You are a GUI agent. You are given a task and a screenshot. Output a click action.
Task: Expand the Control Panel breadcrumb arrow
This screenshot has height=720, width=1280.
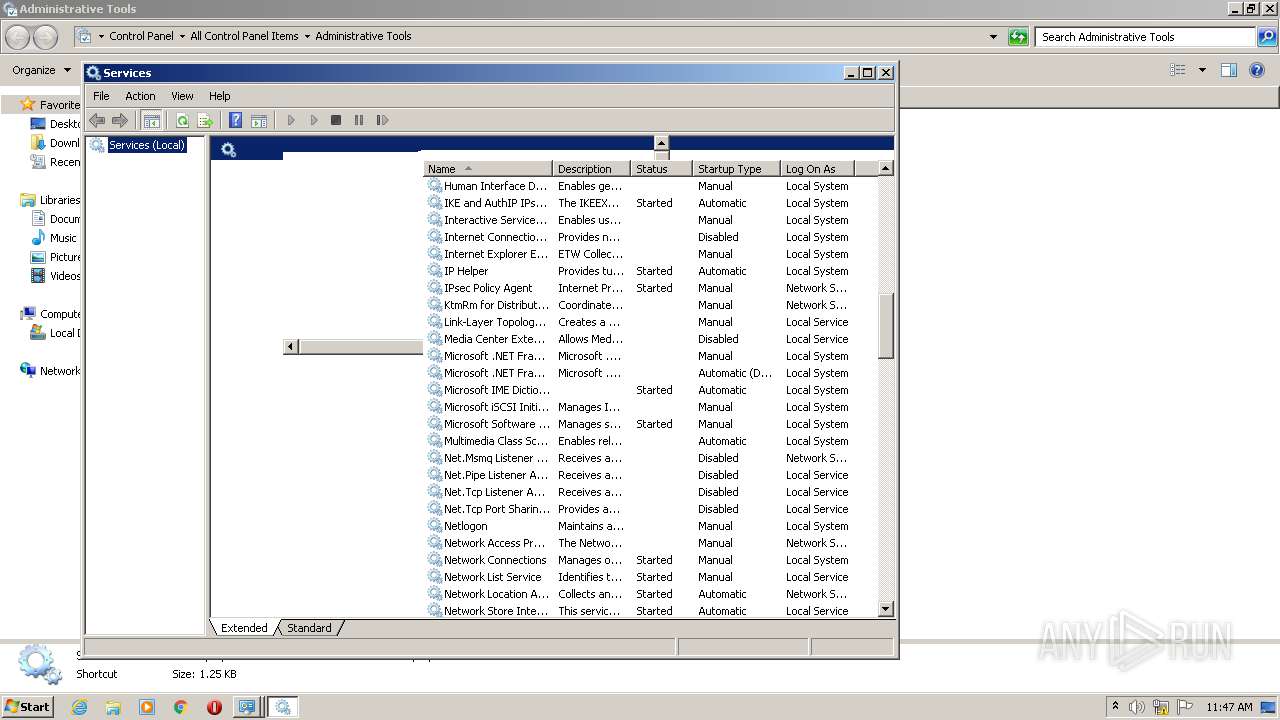(x=181, y=36)
